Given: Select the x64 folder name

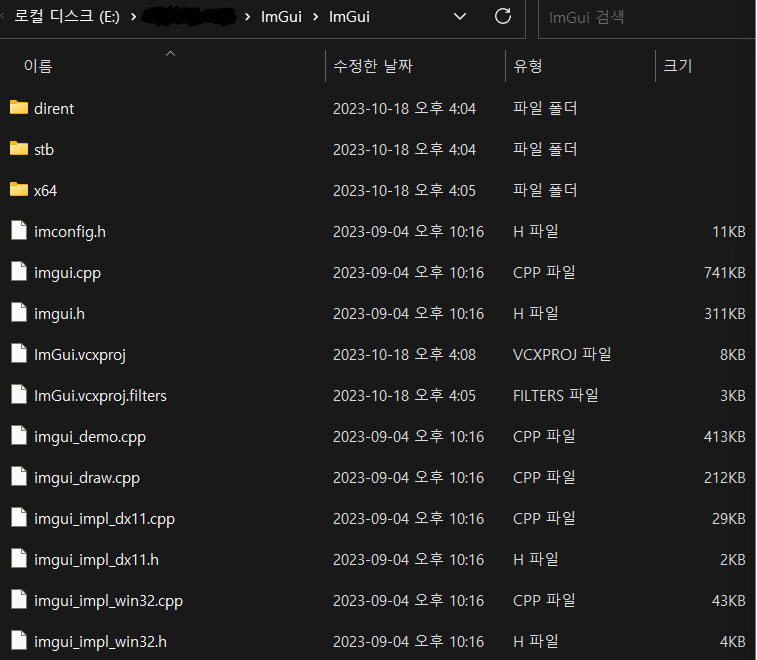Looking at the screenshot, I should tap(45, 191).
